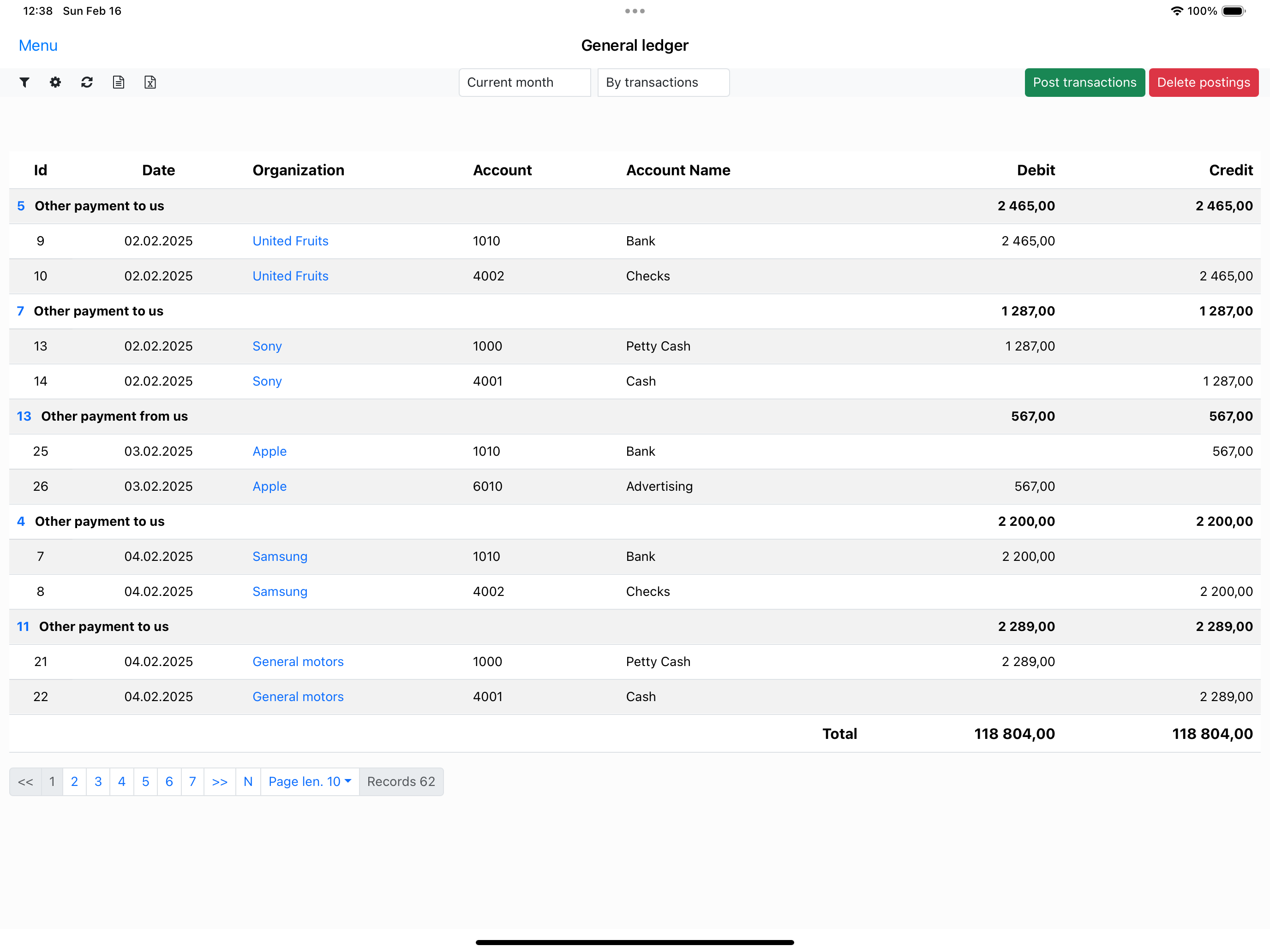Click the Credit column header
Viewport: 1270px width, 952px height.
(x=1231, y=171)
